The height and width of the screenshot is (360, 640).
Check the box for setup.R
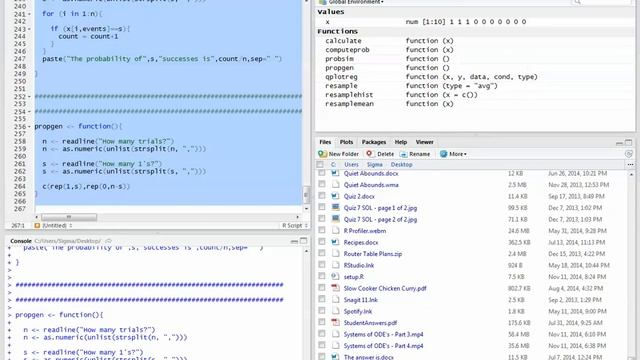tap(322, 276)
